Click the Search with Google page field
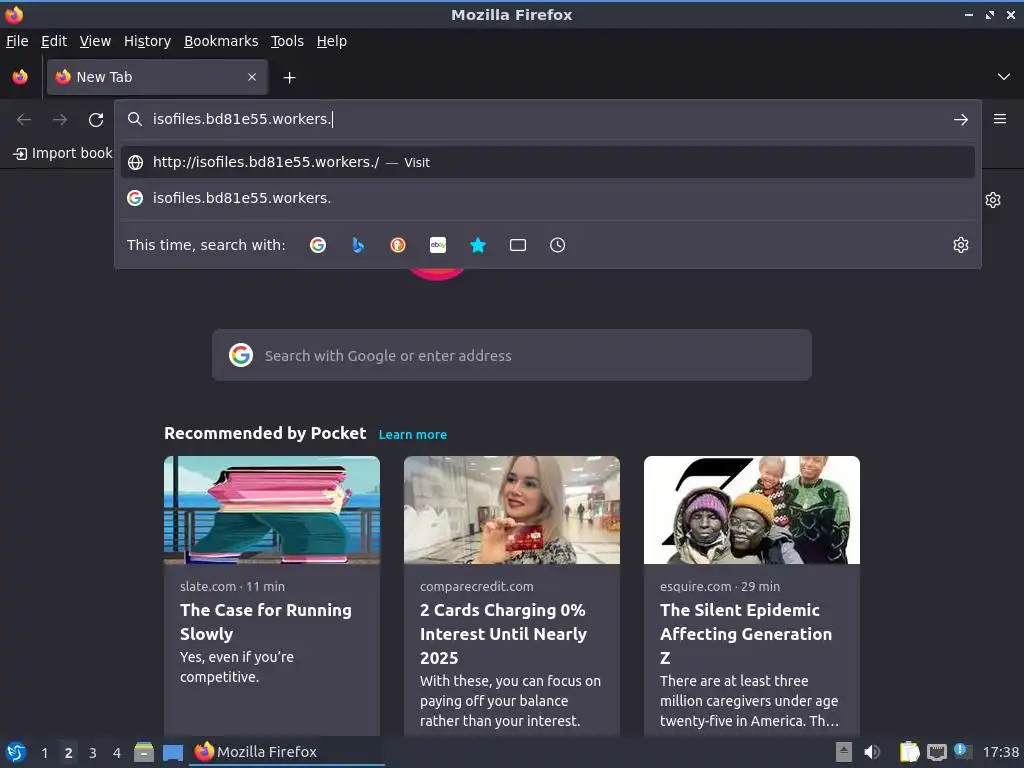This screenshot has width=1024, height=768. 511,355
